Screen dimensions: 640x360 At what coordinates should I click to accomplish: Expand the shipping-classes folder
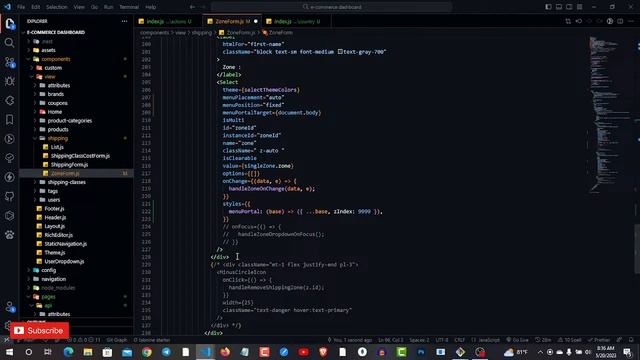coord(67,182)
